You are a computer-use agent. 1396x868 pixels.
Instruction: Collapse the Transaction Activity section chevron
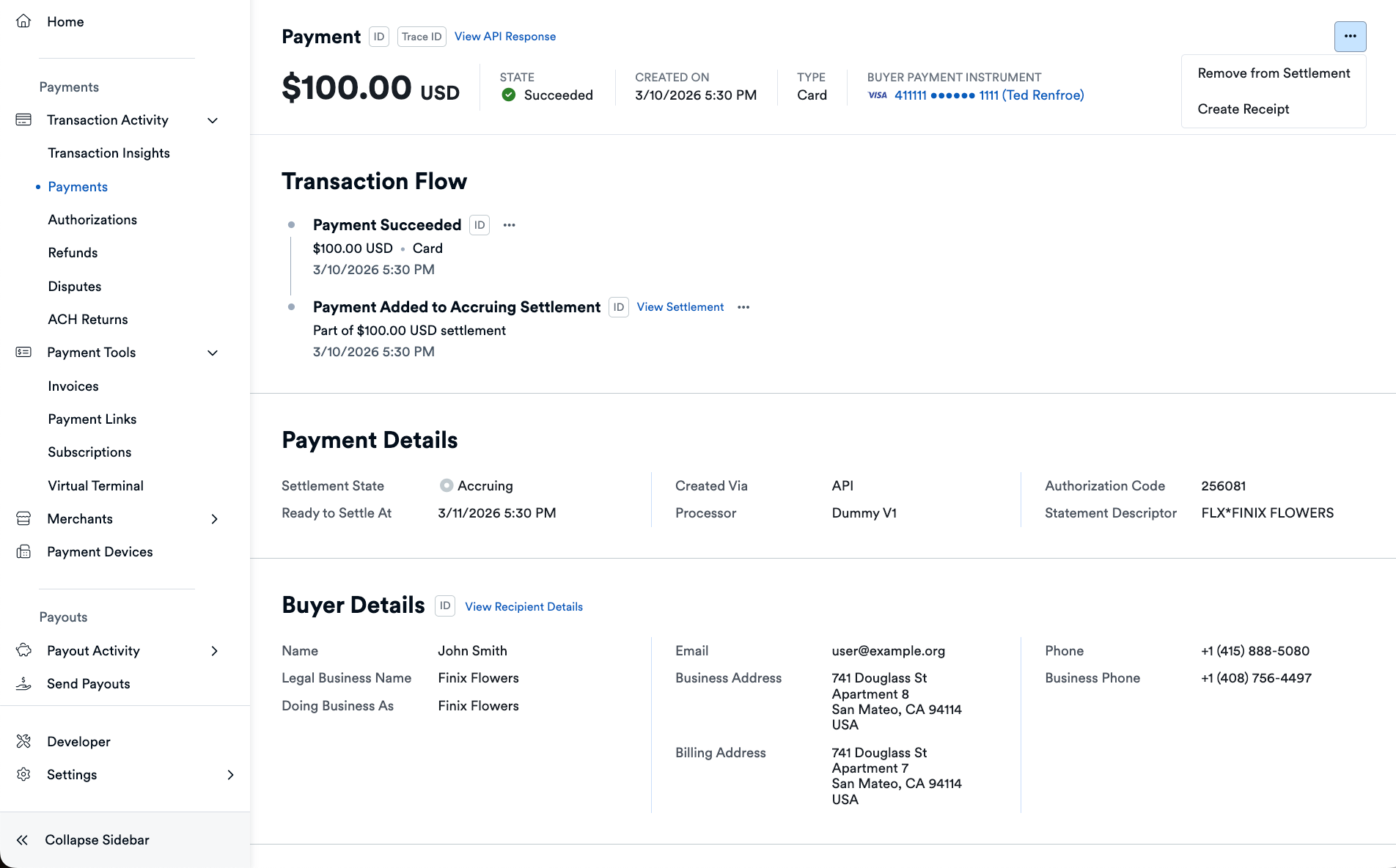click(213, 119)
